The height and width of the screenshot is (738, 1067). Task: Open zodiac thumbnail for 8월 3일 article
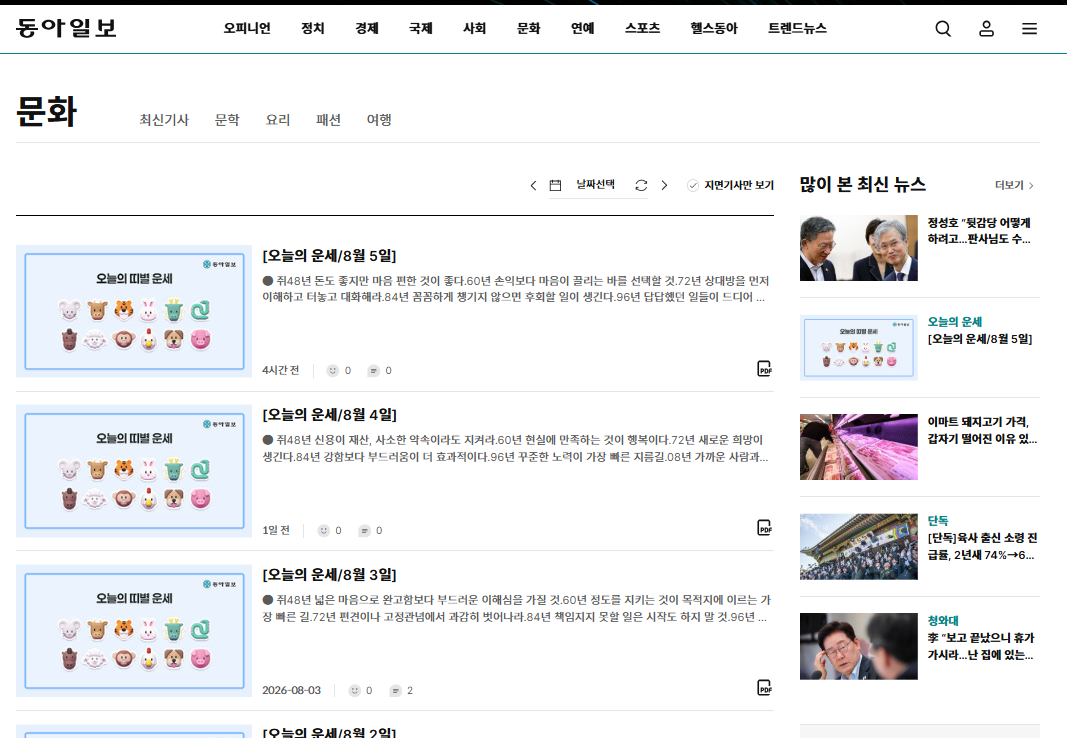(134, 631)
